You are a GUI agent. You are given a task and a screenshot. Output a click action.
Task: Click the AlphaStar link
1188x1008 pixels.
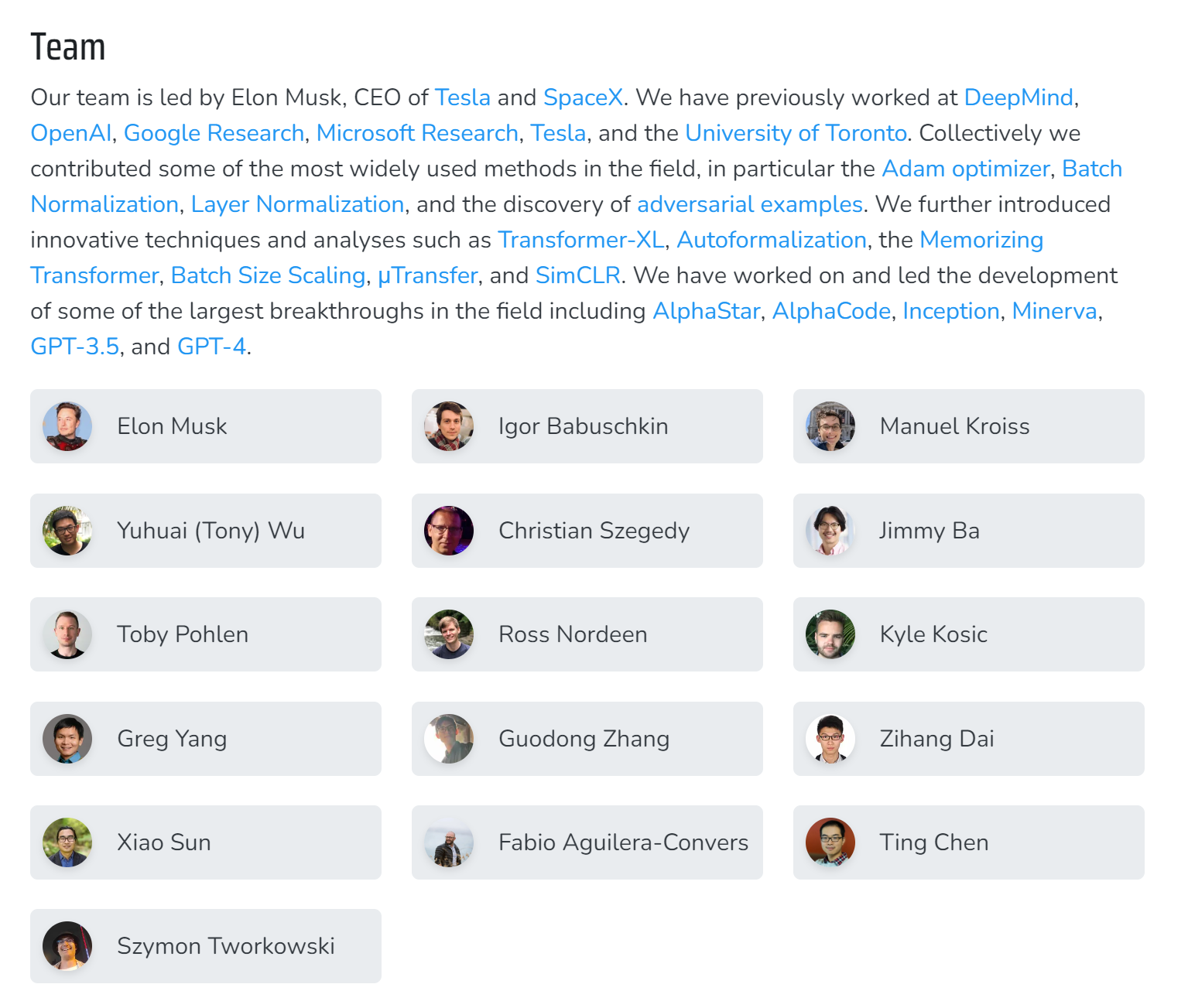(x=706, y=311)
